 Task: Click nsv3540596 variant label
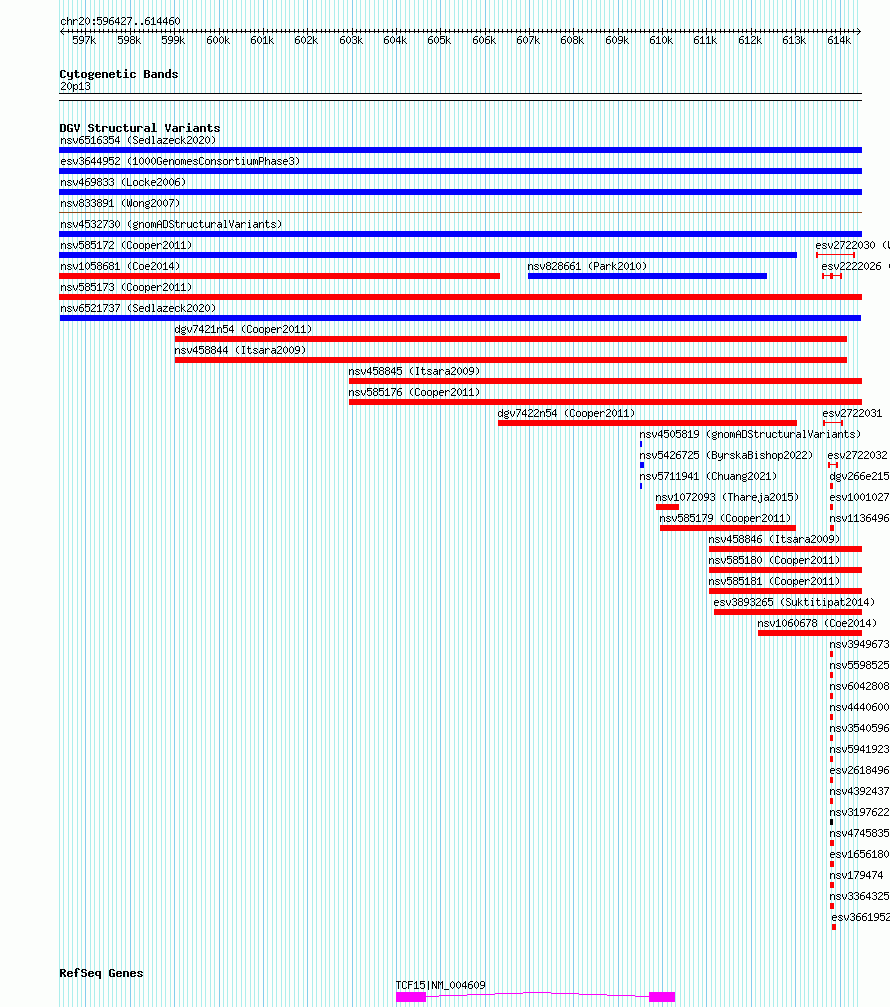(859, 728)
